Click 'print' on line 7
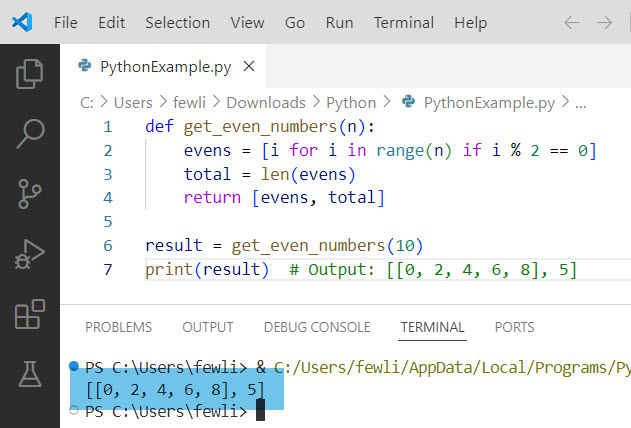The image size is (631, 428). pos(169,269)
